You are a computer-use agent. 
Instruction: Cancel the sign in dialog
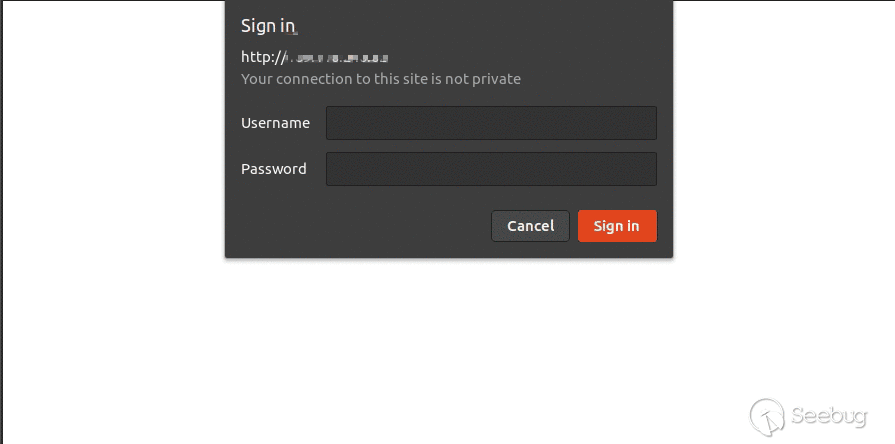tap(530, 226)
